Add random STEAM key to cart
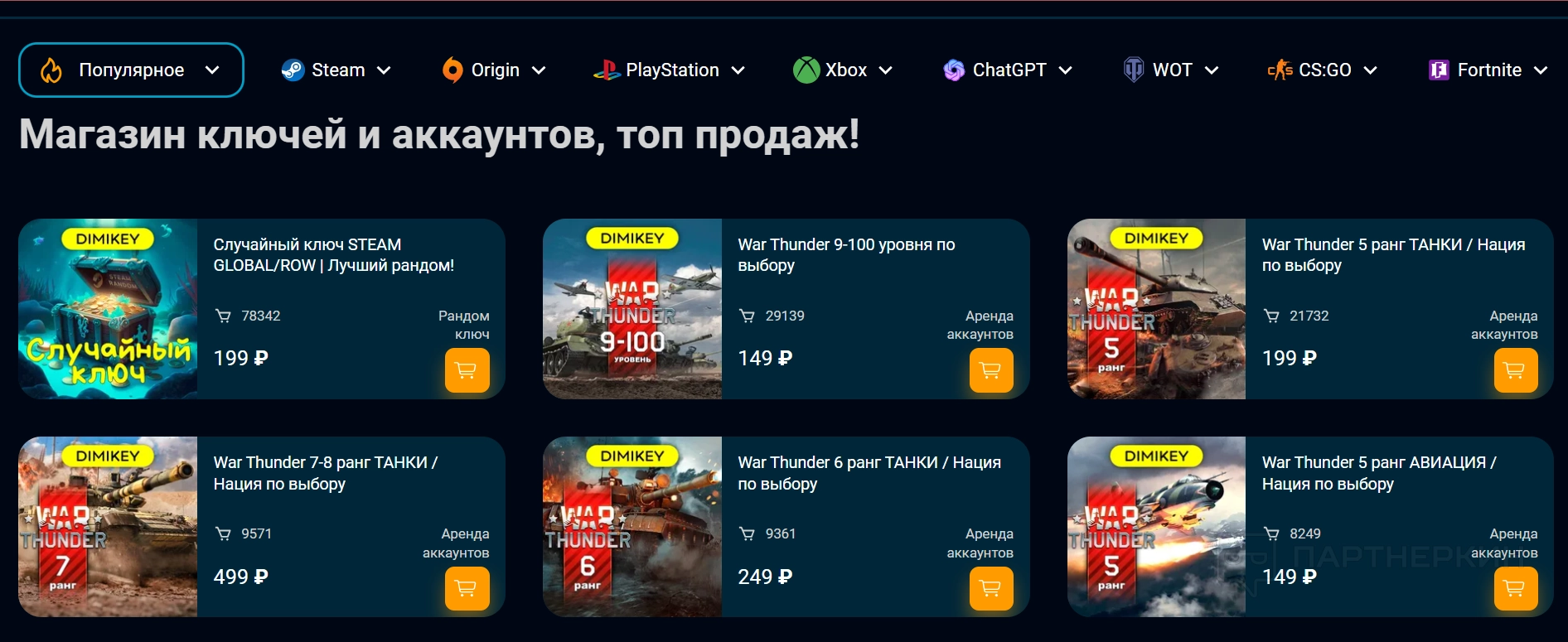This screenshot has height=642, width=1568. [x=467, y=370]
